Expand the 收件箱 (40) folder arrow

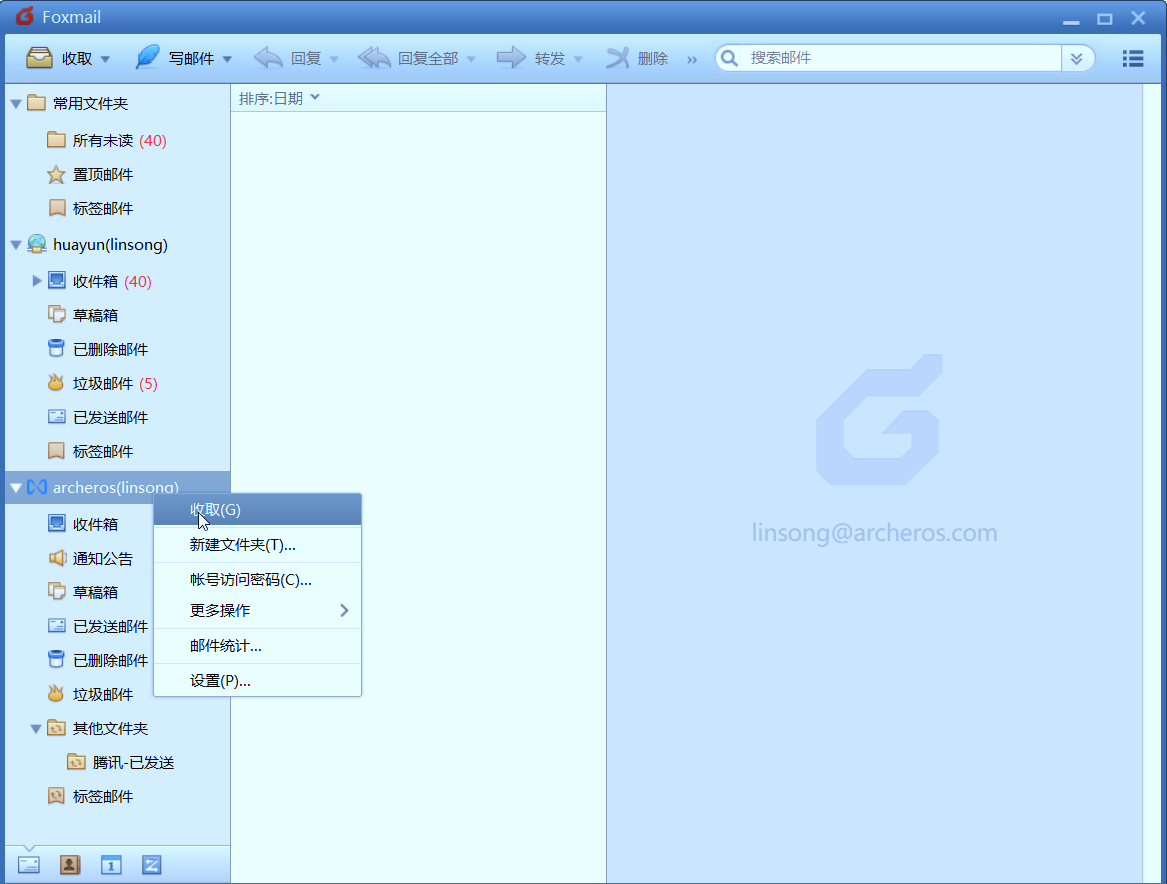36,281
